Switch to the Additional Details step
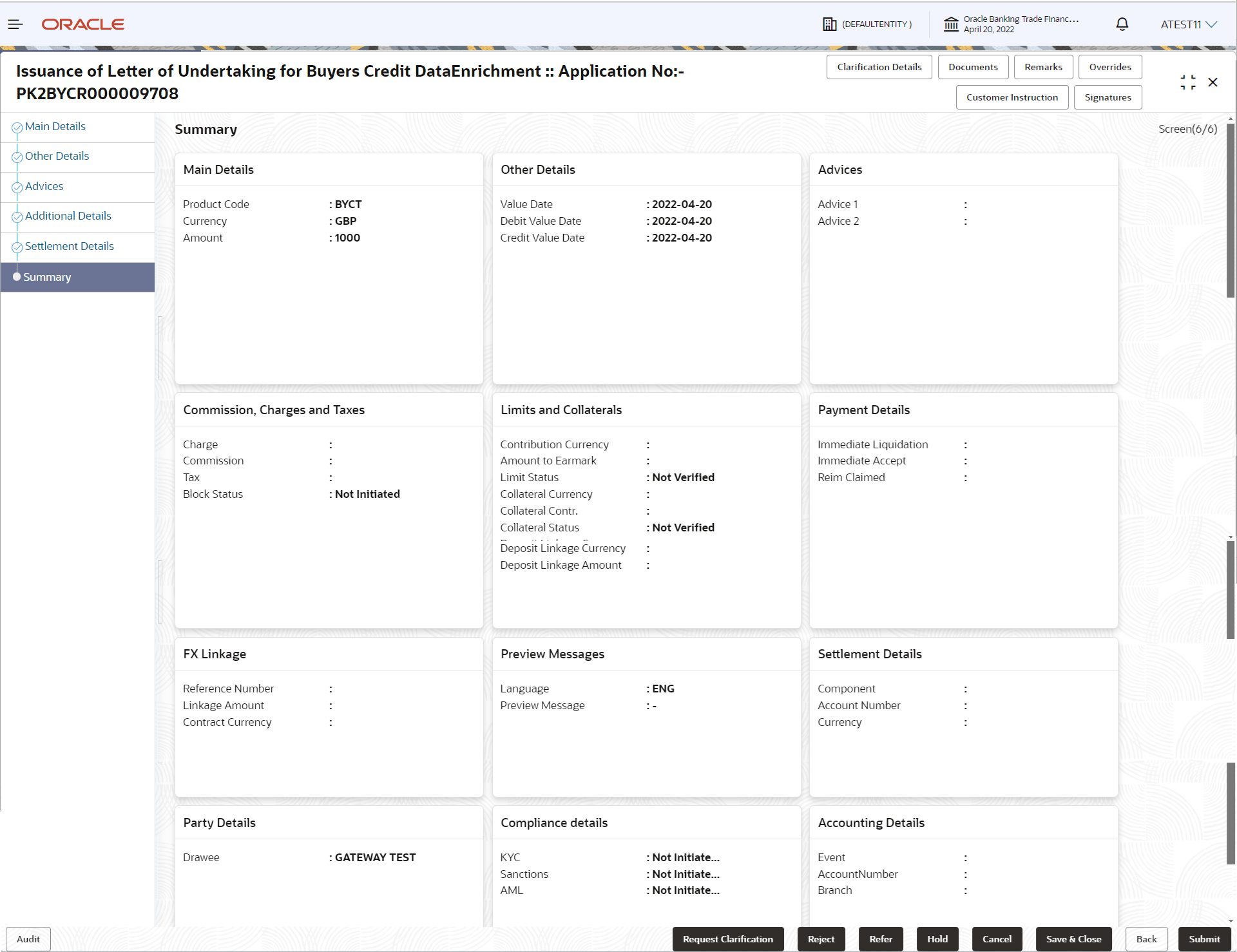This screenshot has height=952, width=1237. point(68,216)
